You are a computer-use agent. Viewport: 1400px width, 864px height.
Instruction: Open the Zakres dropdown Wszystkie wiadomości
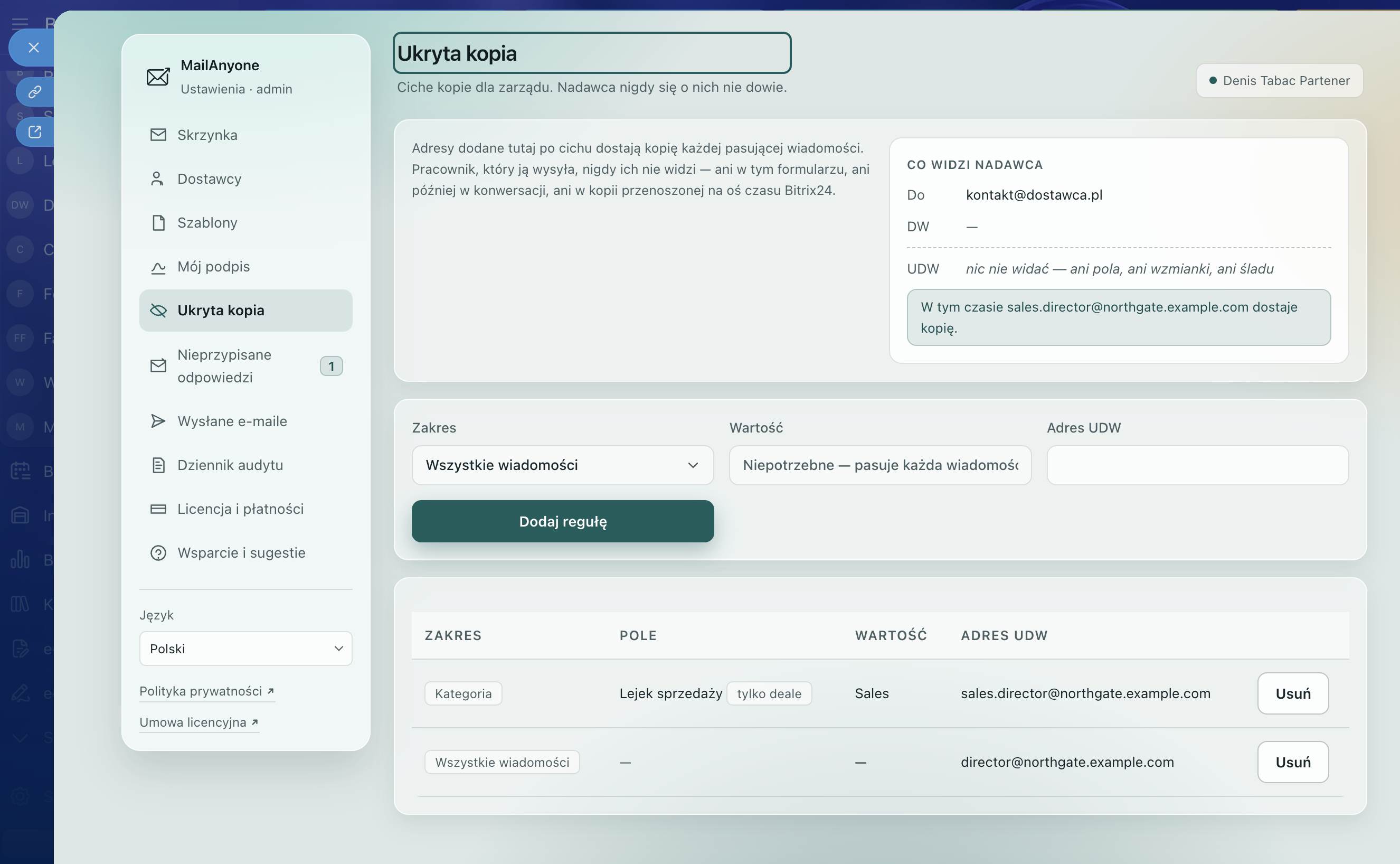point(563,465)
